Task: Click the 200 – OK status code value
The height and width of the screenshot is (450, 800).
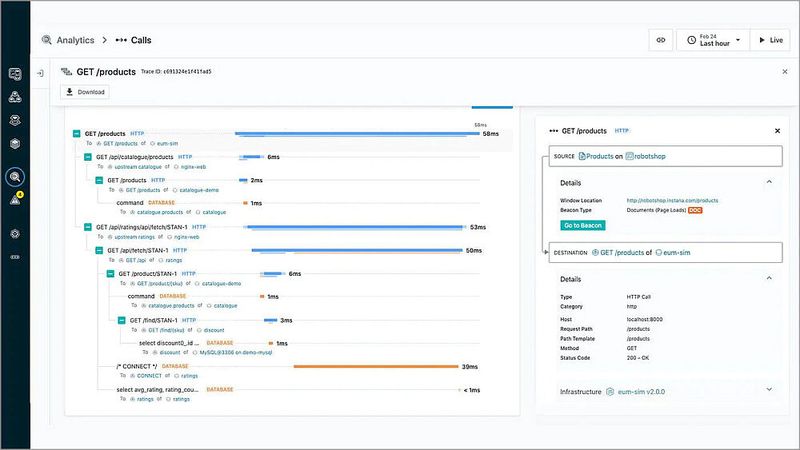Action: pyautogui.click(x=638, y=358)
